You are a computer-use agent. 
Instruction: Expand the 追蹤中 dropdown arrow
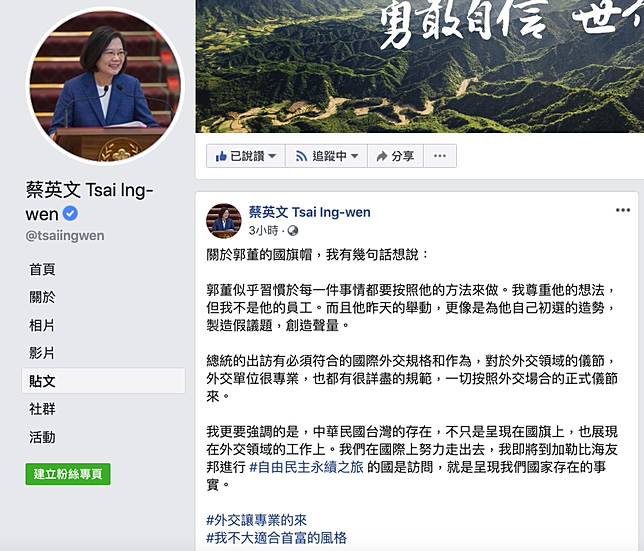pos(354,156)
